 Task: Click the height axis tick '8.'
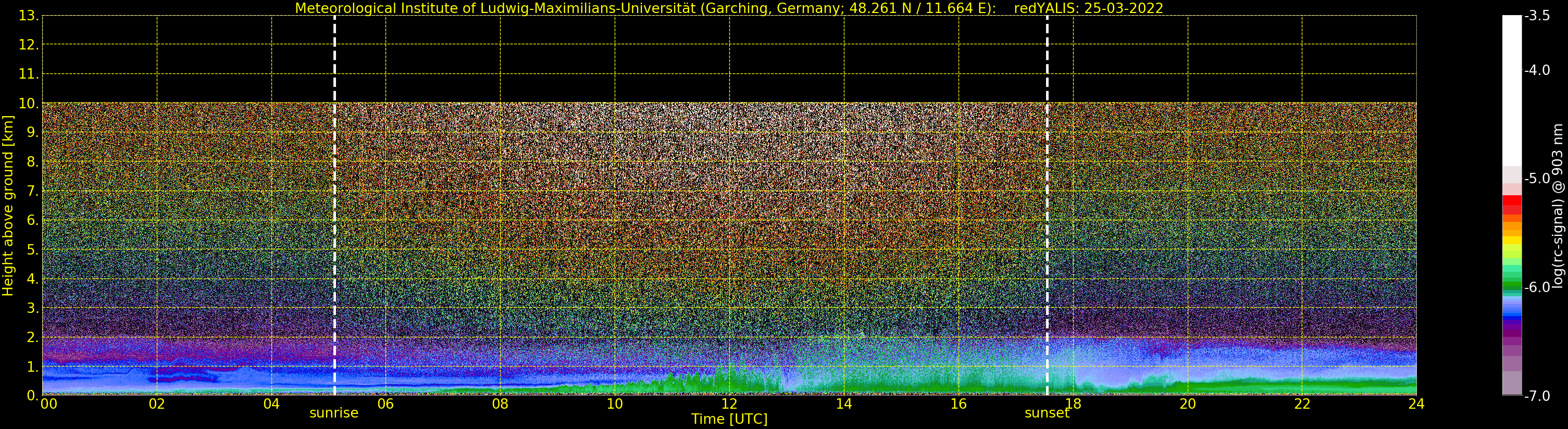coord(33,162)
